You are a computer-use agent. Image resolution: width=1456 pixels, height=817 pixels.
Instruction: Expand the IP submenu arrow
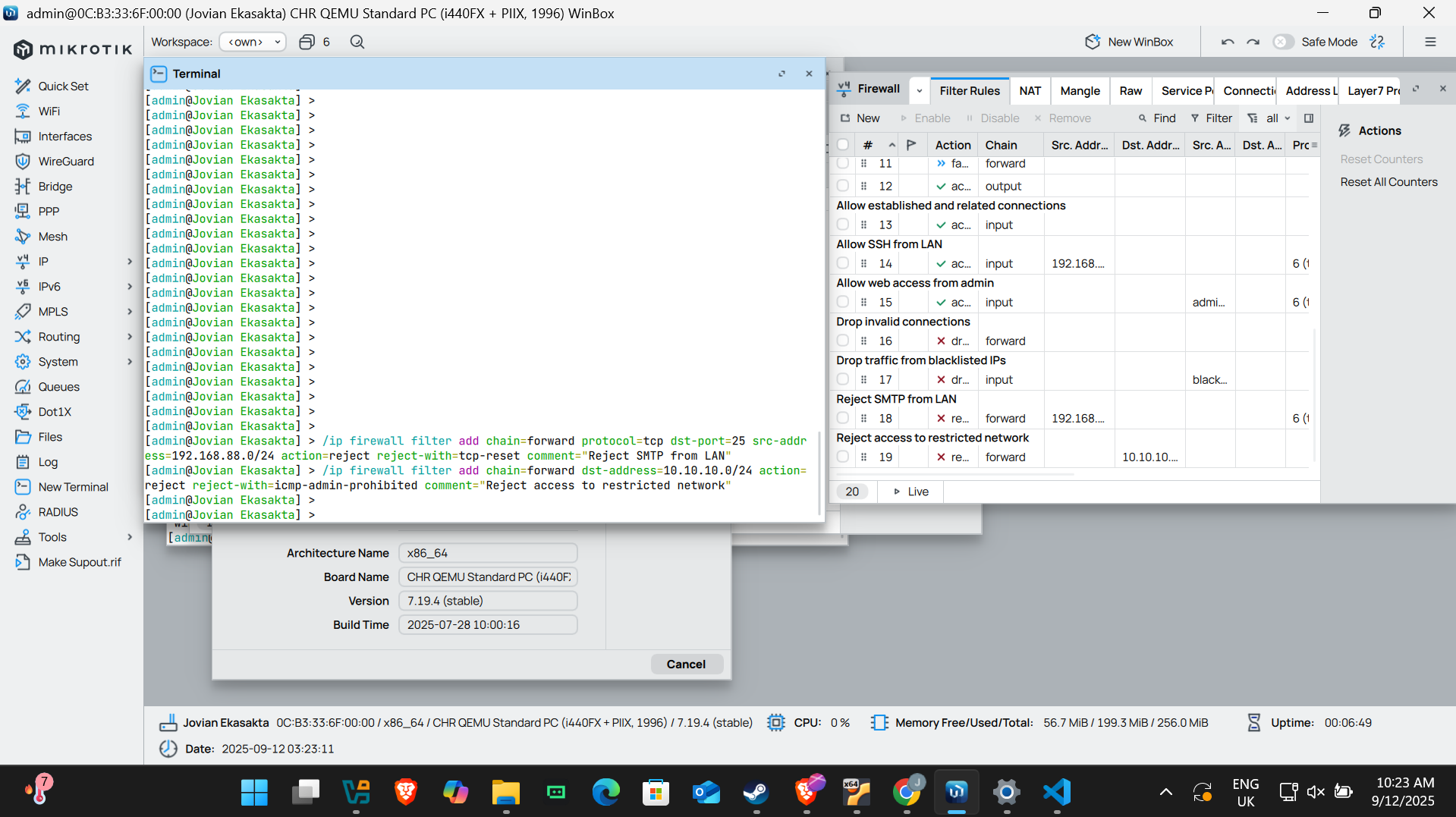click(x=130, y=262)
